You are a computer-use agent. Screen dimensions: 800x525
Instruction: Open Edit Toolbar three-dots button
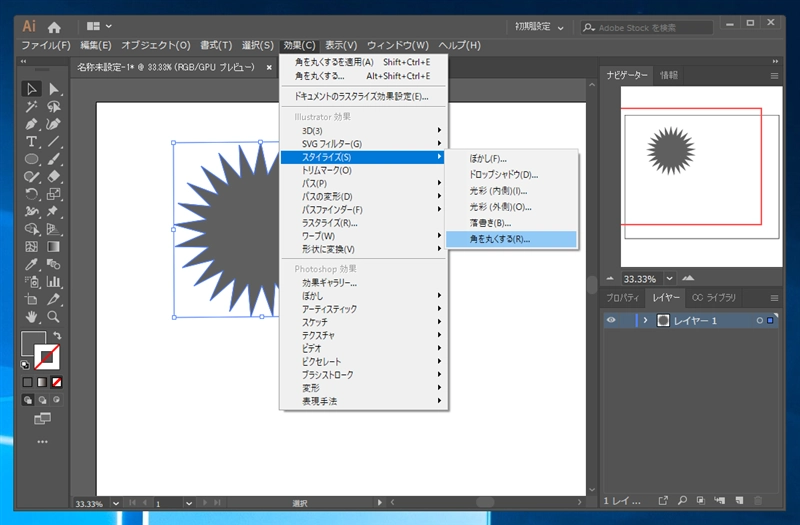[x=42, y=441]
